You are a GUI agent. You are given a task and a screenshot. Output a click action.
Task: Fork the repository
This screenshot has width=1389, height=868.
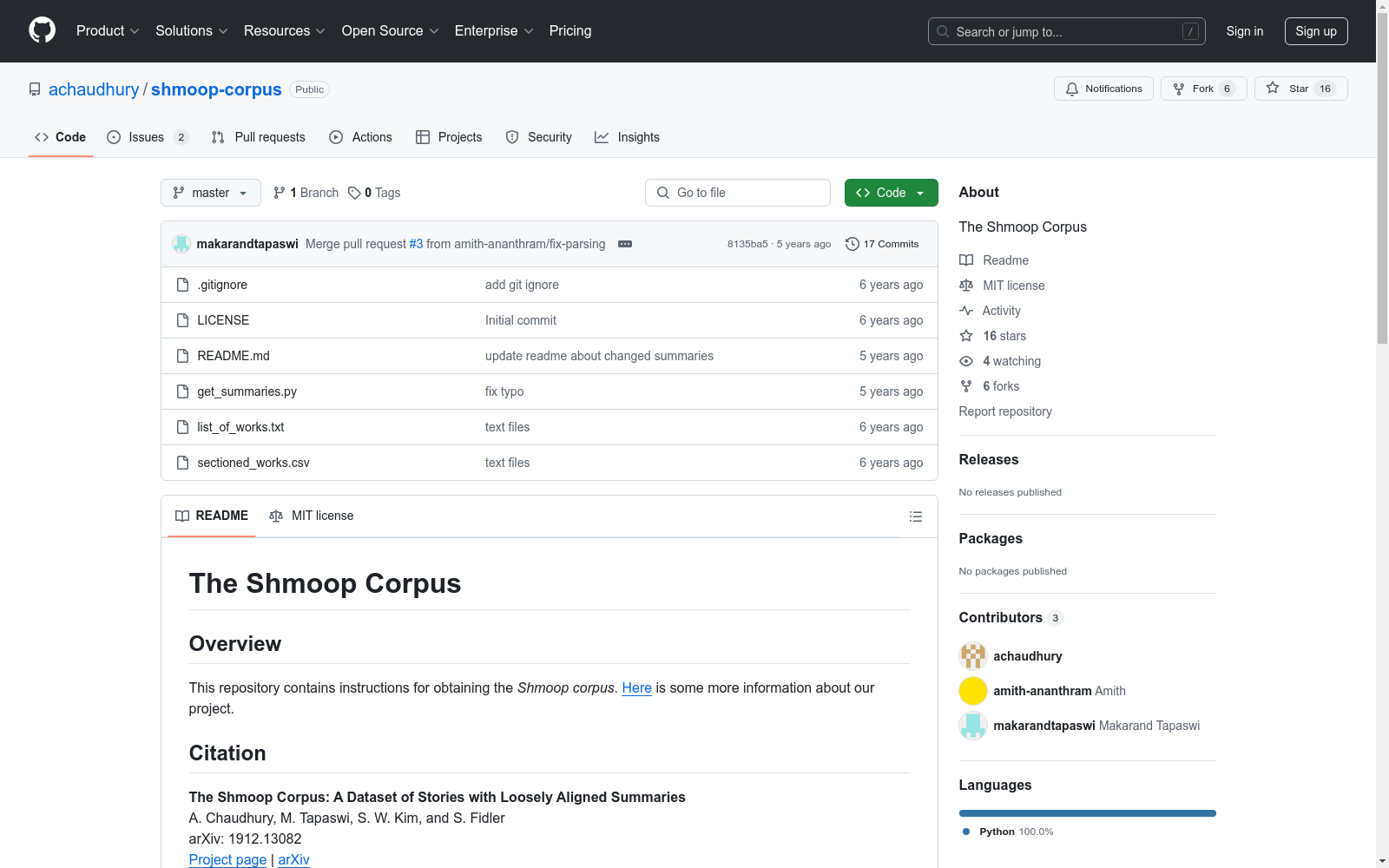[1204, 89]
